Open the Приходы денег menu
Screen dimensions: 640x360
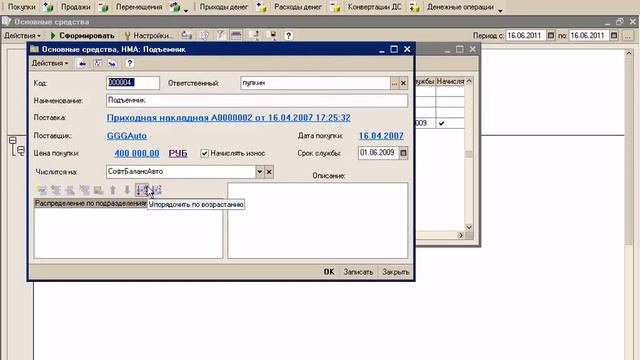[x=224, y=7]
